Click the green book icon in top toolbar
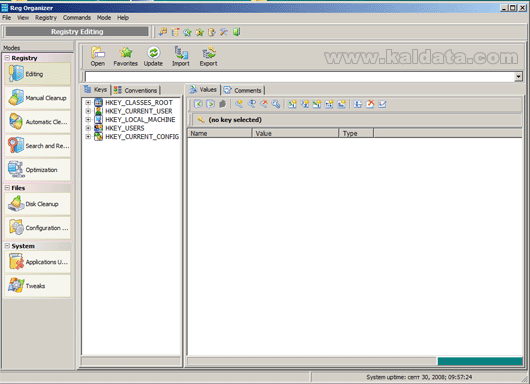This screenshot has height=384, width=530. tap(236, 32)
